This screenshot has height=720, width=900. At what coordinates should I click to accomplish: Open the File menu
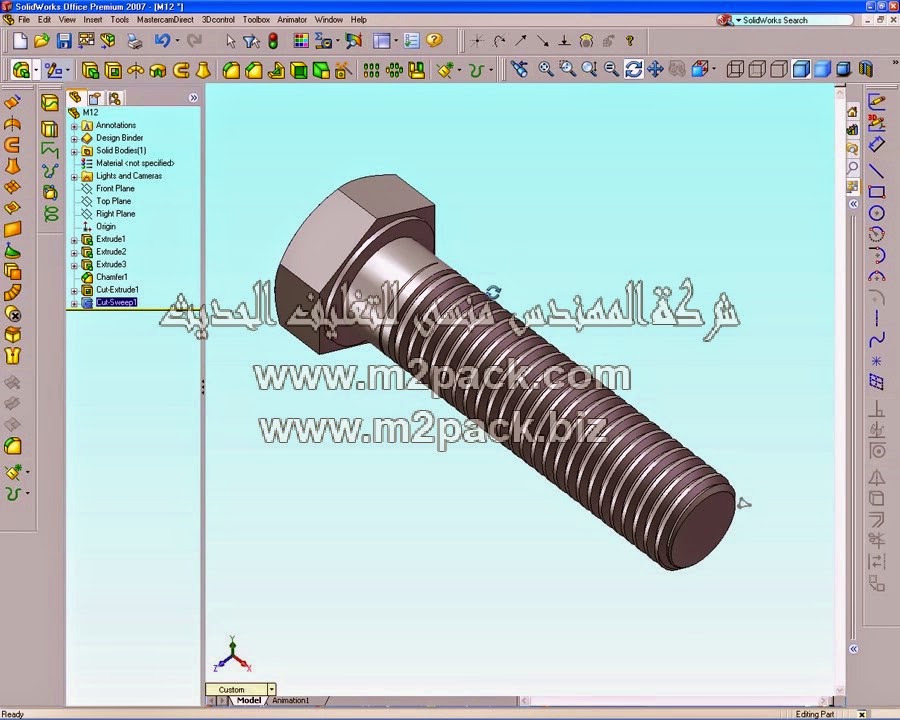click(x=24, y=20)
